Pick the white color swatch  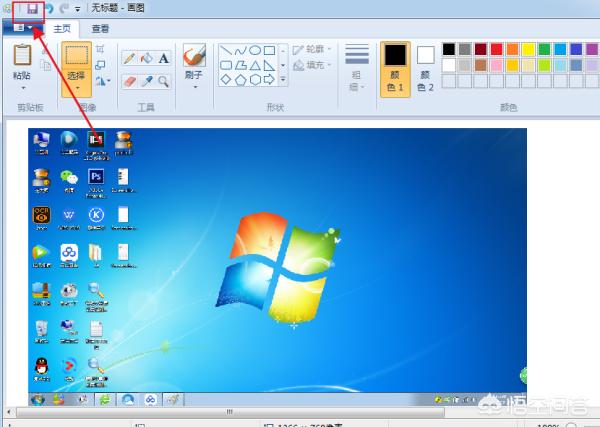pyautogui.click(x=449, y=65)
